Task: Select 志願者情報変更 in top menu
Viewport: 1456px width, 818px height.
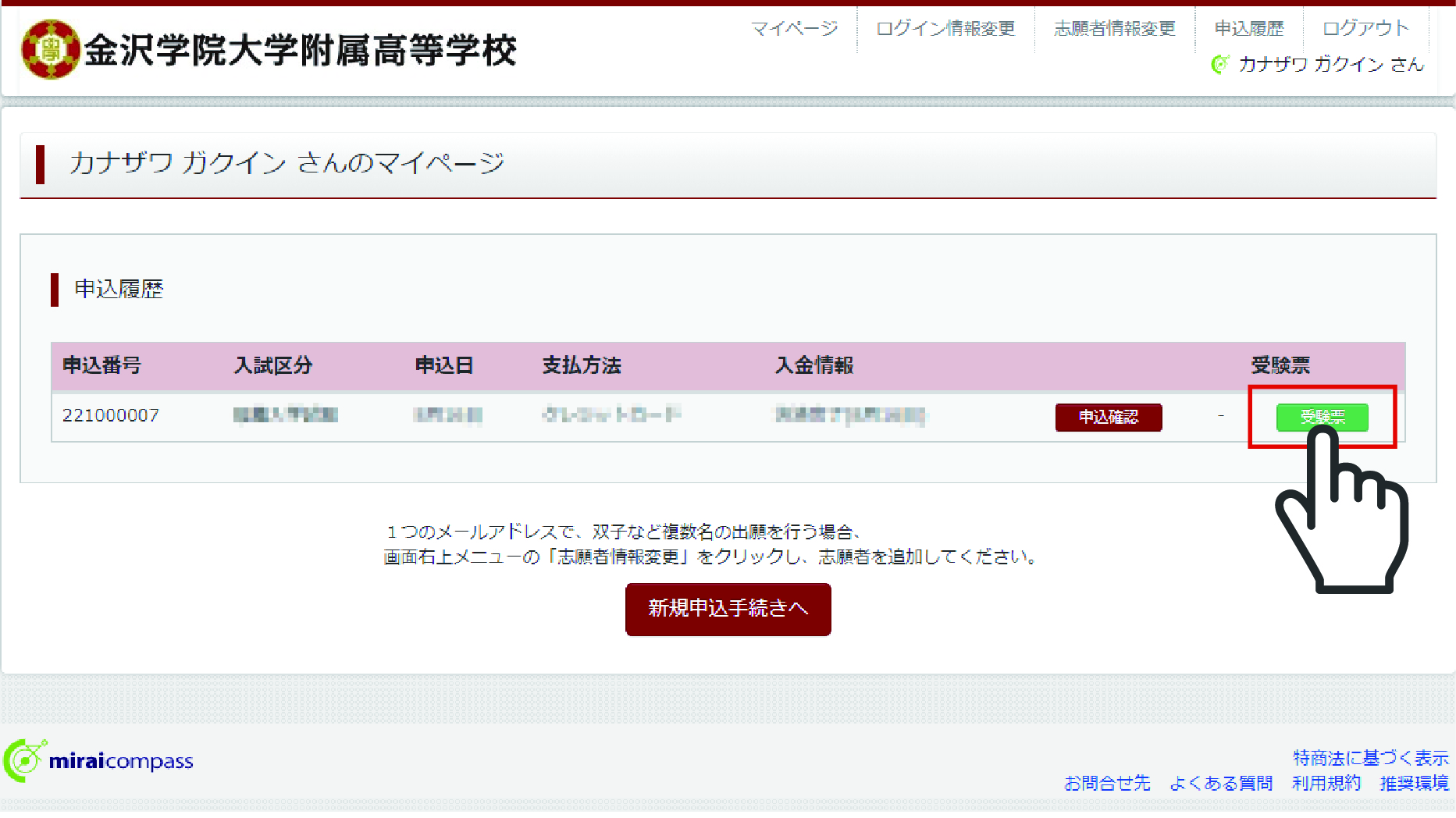Action: tap(1114, 29)
